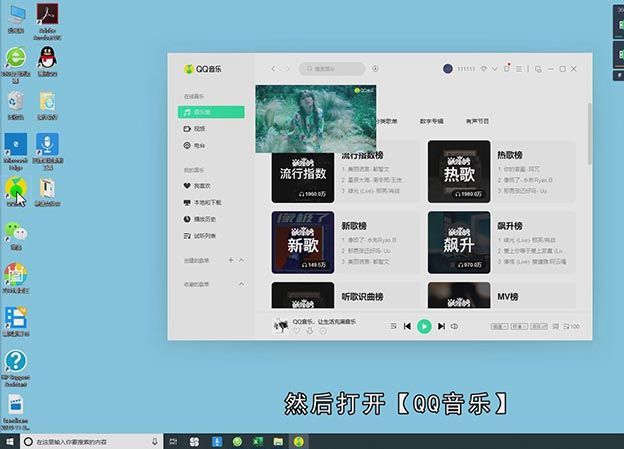Open the Microsoft Edge desktop shortcut
This screenshot has width=624, height=449.
pyautogui.click(x=16, y=152)
